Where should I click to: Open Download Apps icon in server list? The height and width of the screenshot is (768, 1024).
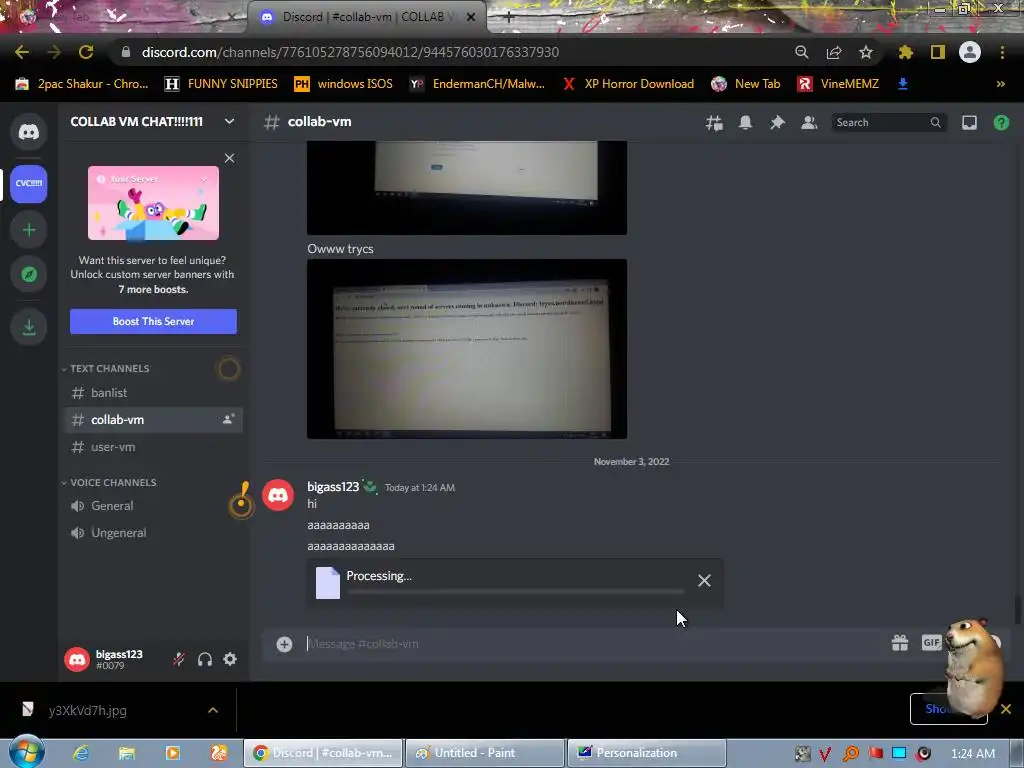[x=29, y=327]
